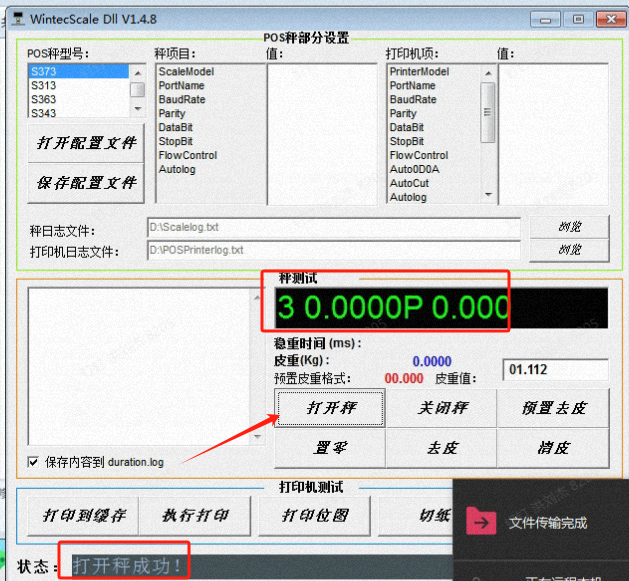Click 文件传输完成 notification text
The height and width of the screenshot is (581, 629).
[548, 523]
